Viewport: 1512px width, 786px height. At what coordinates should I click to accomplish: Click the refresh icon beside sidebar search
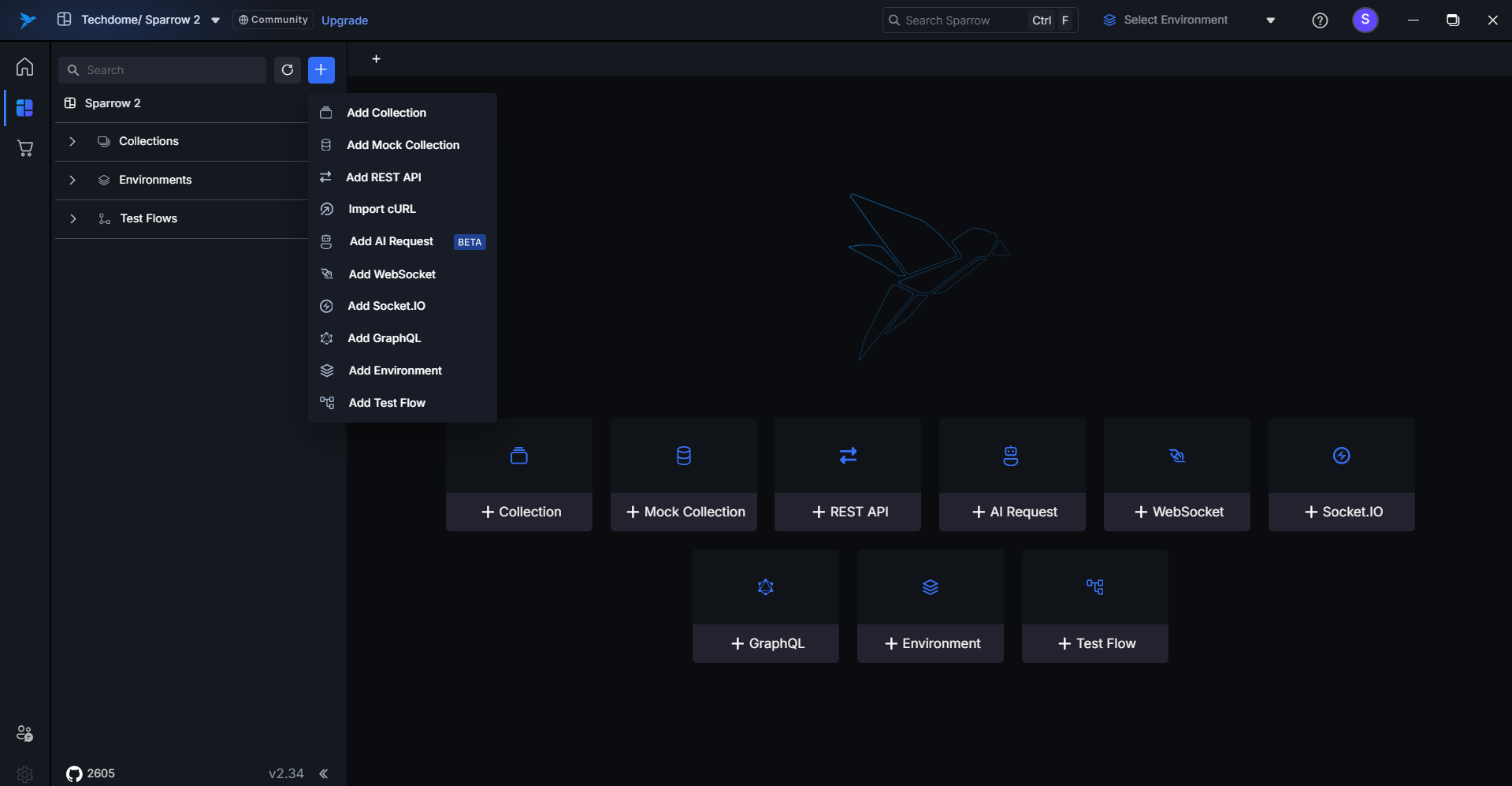[288, 70]
